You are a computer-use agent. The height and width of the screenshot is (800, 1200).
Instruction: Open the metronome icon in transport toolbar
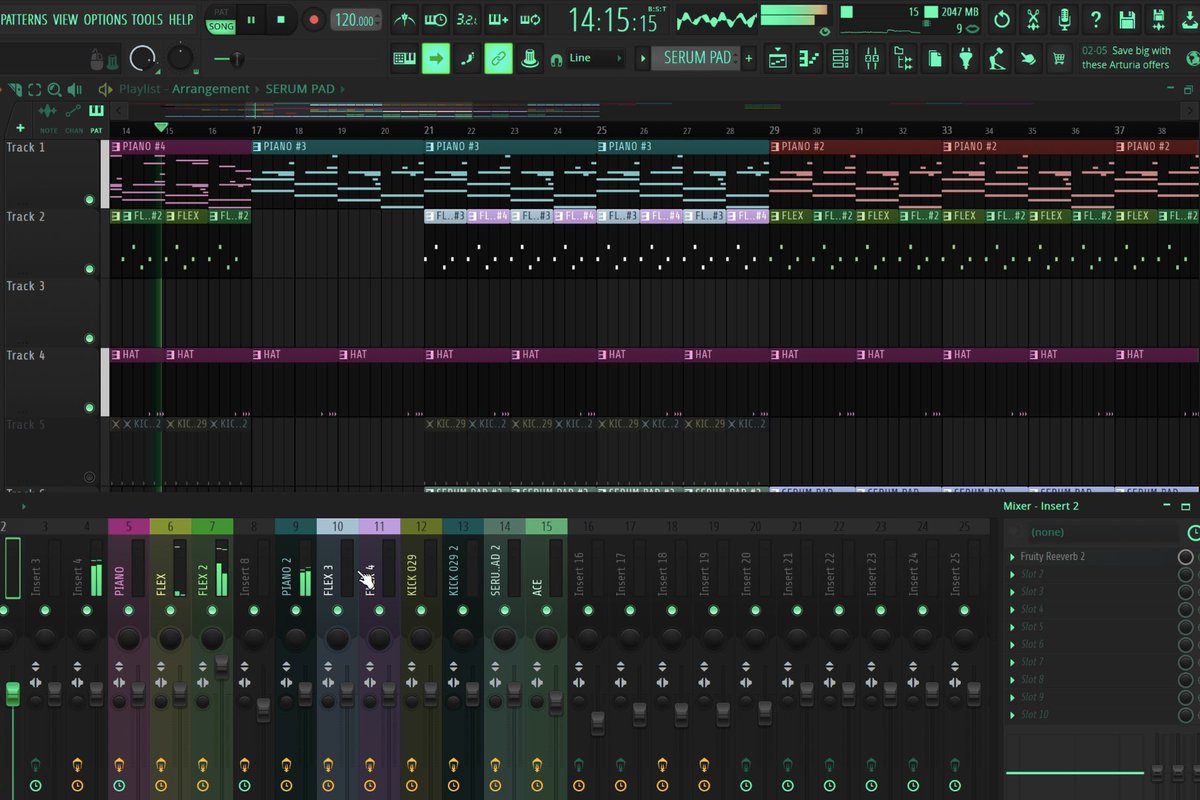(x=404, y=18)
